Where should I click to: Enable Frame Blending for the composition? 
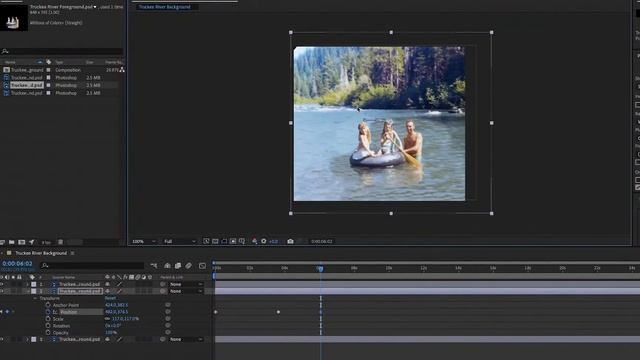tap(178, 266)
